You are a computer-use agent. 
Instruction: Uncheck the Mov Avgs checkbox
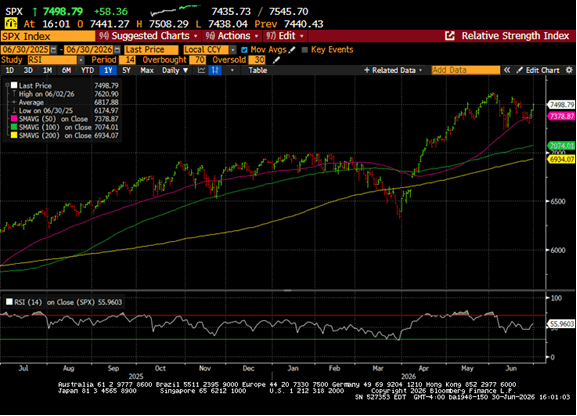(244, 50)
